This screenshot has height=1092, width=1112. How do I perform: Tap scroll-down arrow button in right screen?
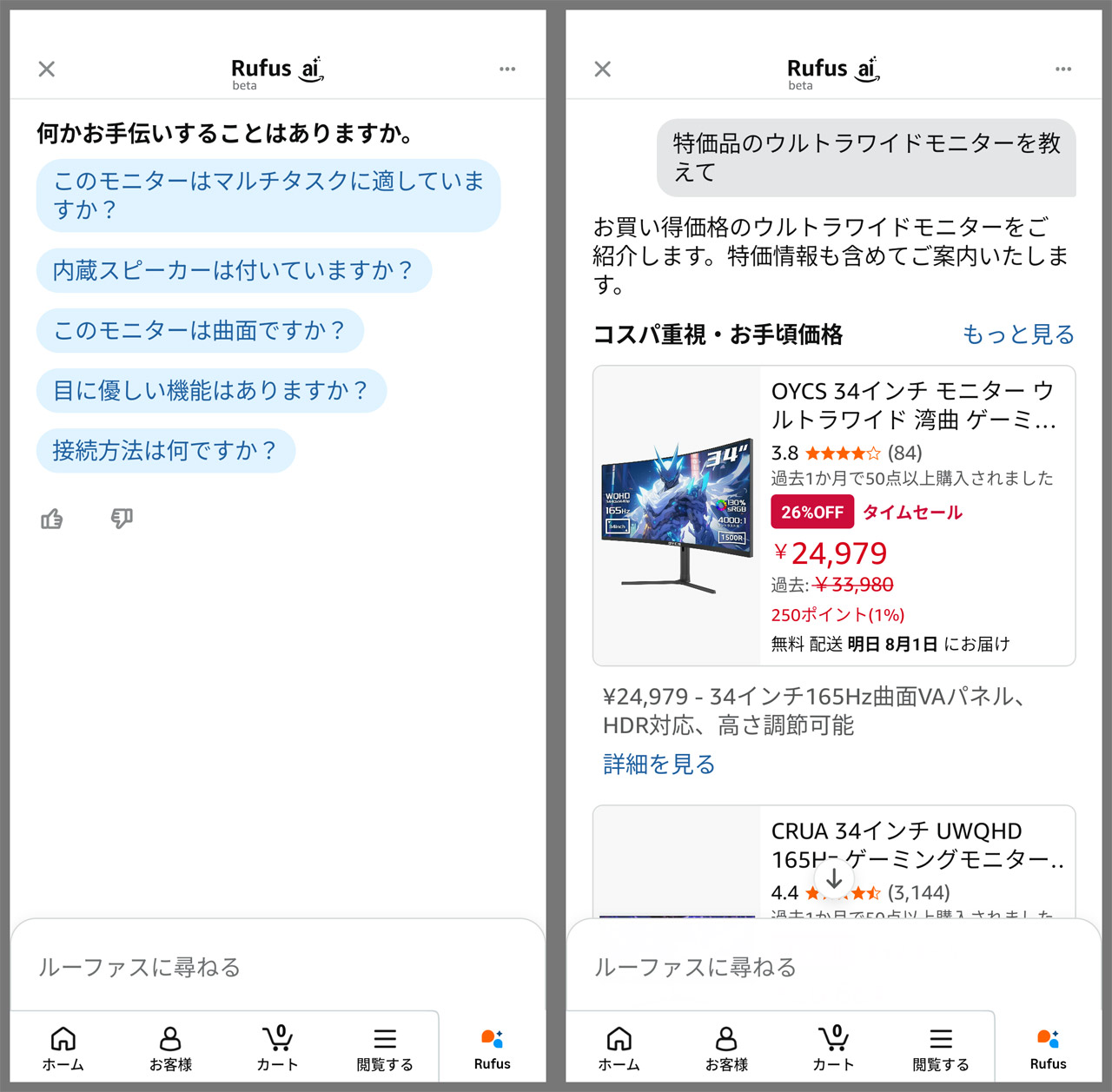pos(834,879)
